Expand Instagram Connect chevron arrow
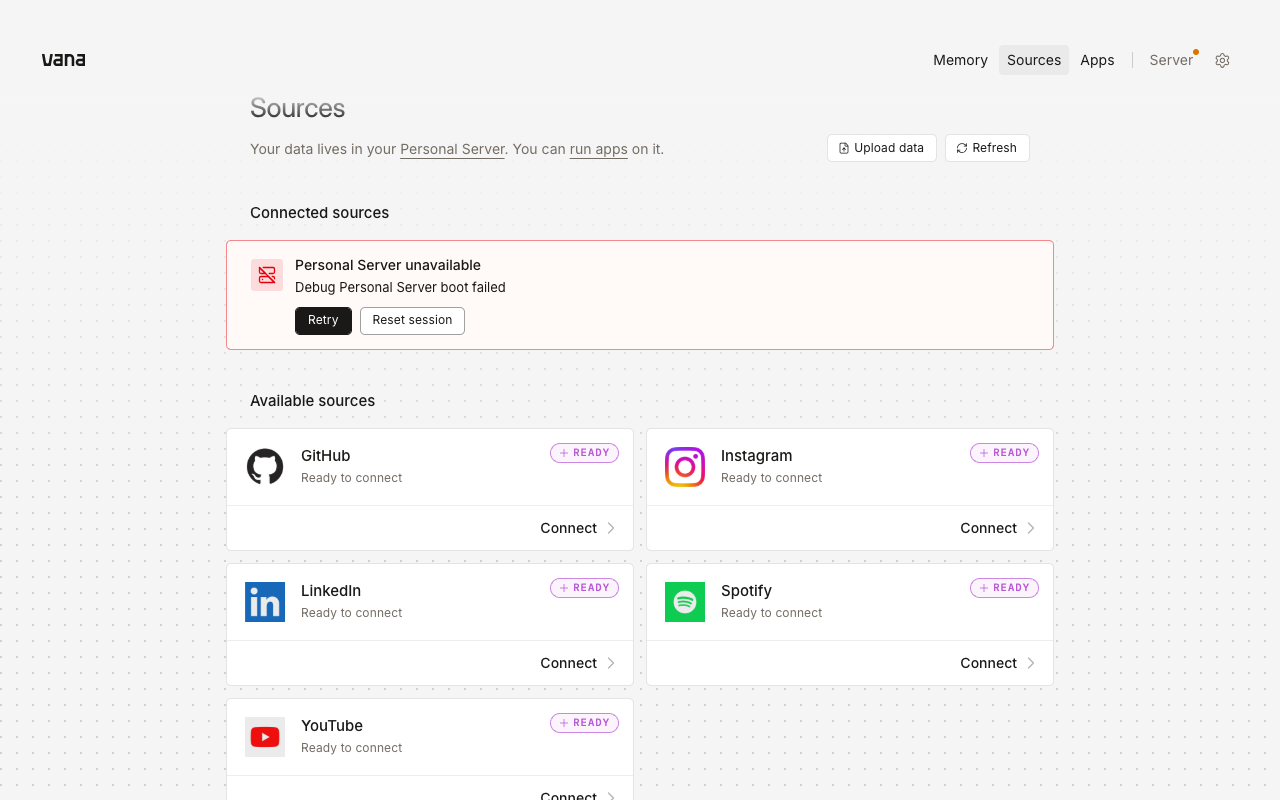 [1031, 528]
